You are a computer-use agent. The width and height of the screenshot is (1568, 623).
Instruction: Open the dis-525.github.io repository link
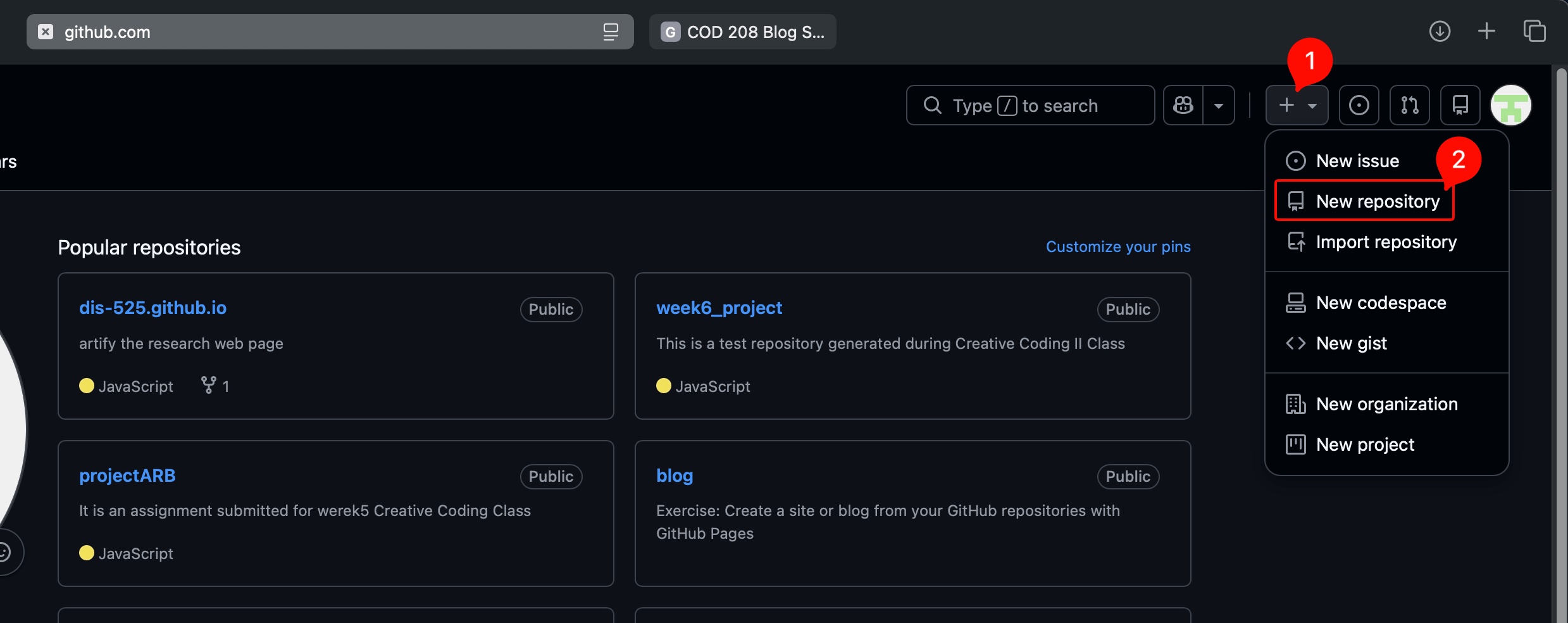(x=152, y=308)
